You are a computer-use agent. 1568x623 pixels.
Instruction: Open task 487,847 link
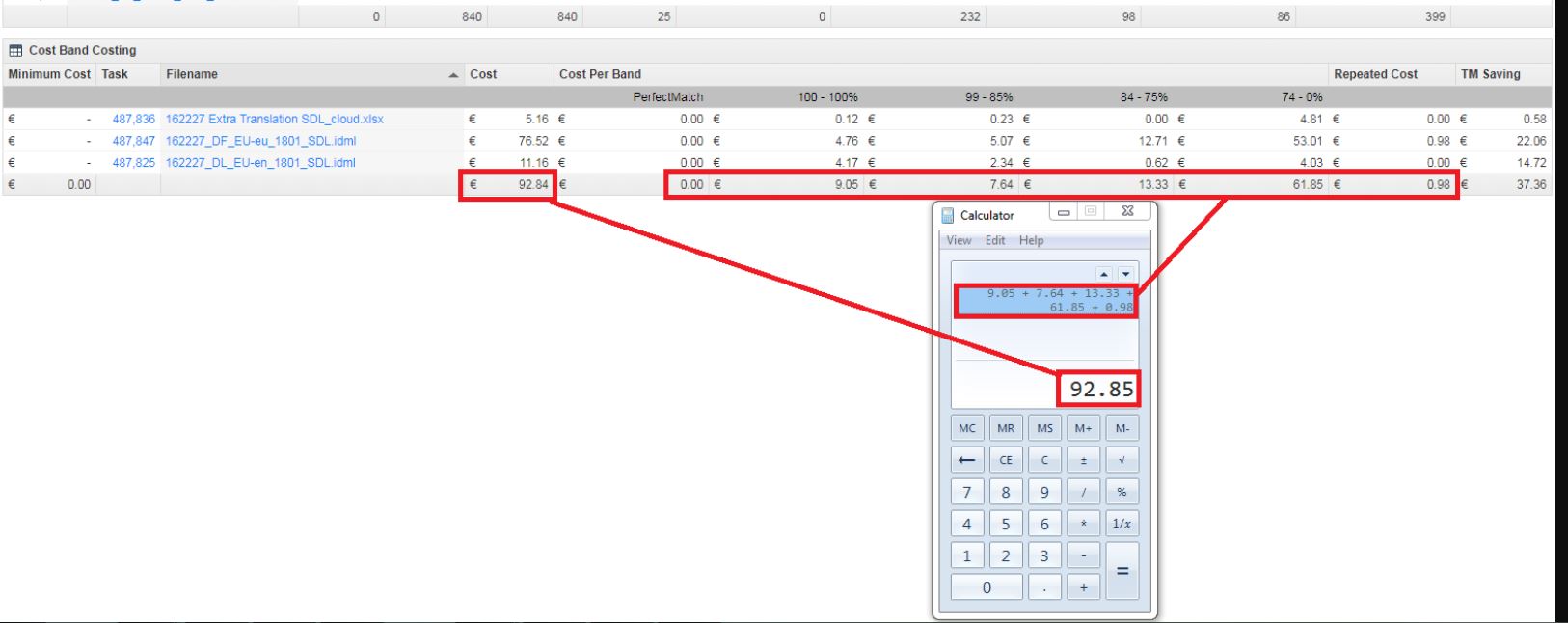click(x=133, y=141)
